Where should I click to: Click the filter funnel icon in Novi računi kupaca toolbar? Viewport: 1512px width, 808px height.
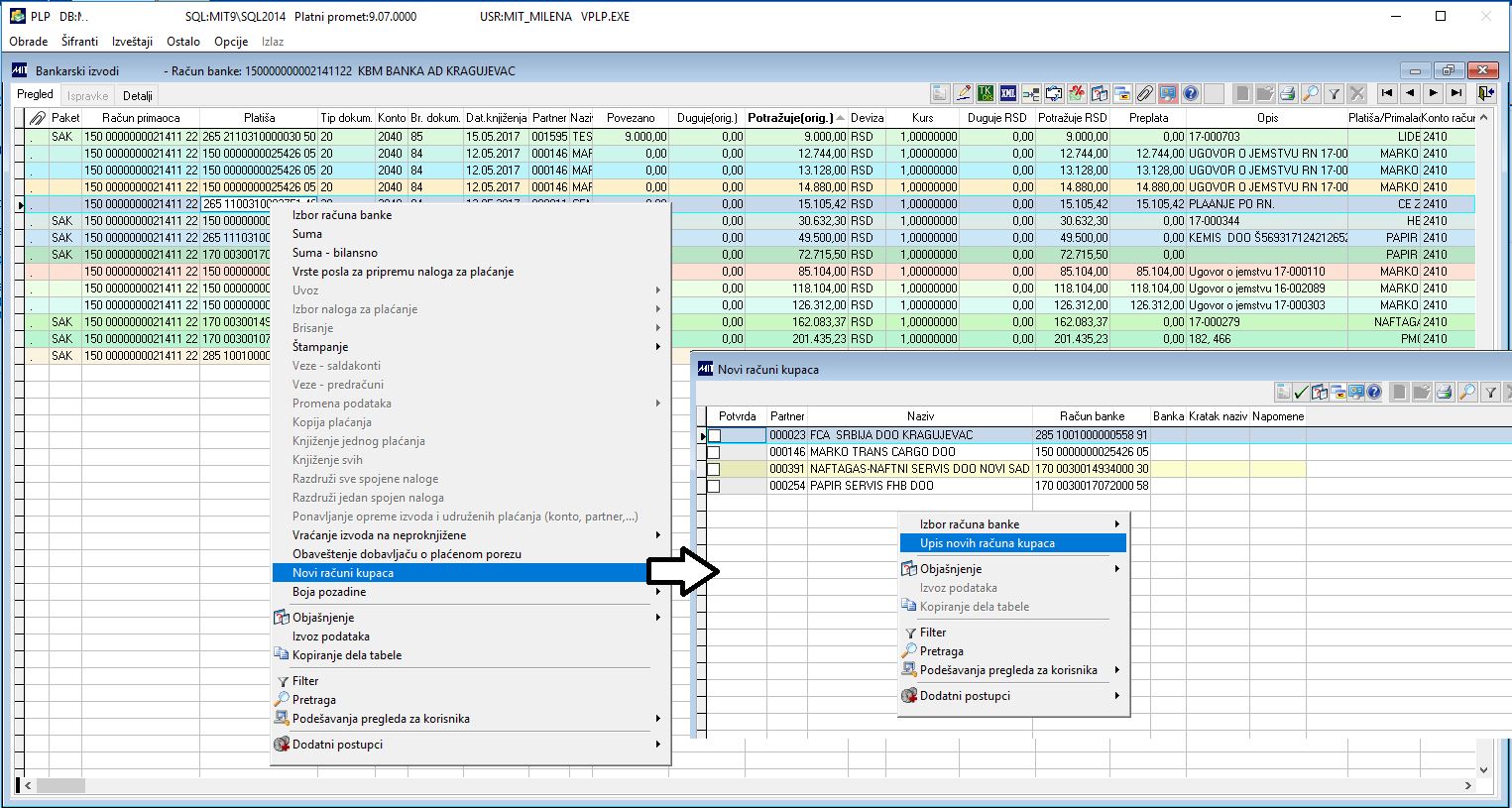1489,393
